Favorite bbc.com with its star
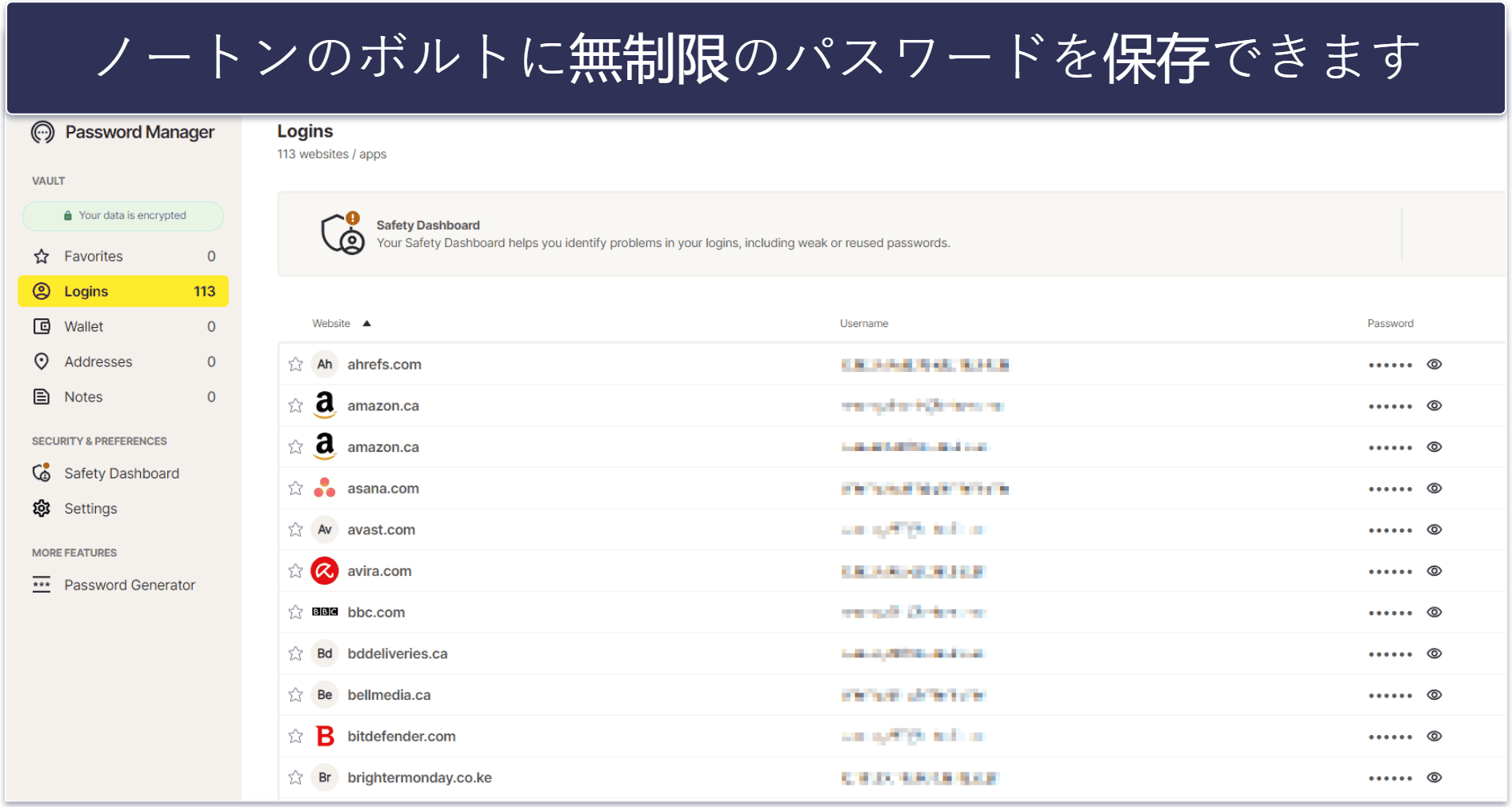1512x807 pixels. [295, 612]
